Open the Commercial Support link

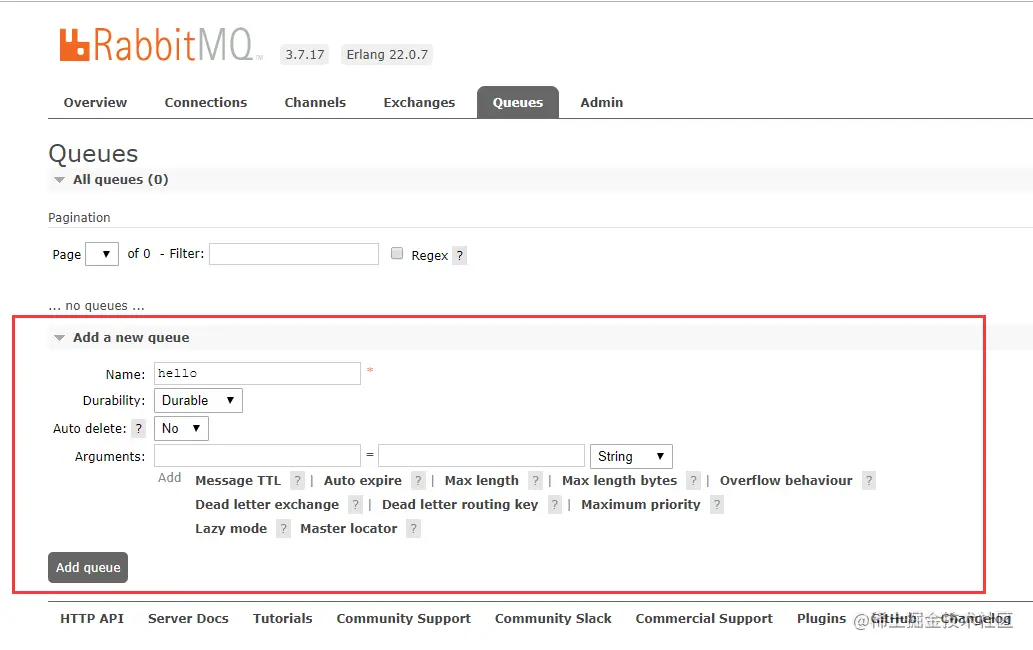click(x=704, y=619)
